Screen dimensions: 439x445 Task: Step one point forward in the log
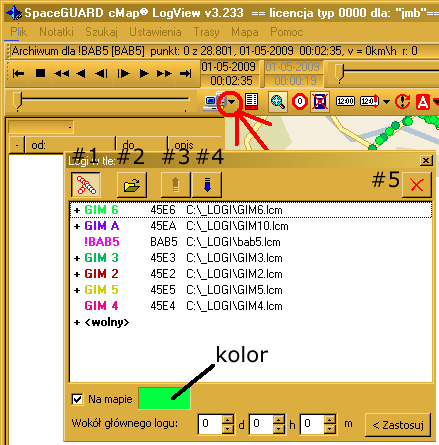[123, 73]
